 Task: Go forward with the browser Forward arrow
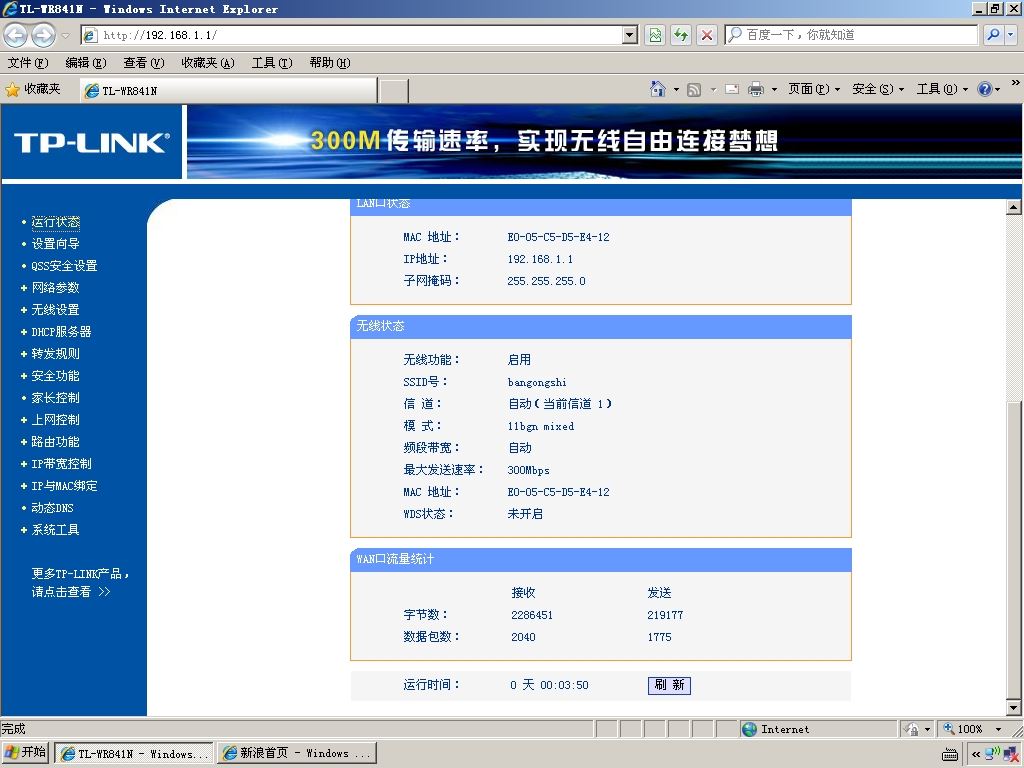pyautogui.click(x=43, y=35)
